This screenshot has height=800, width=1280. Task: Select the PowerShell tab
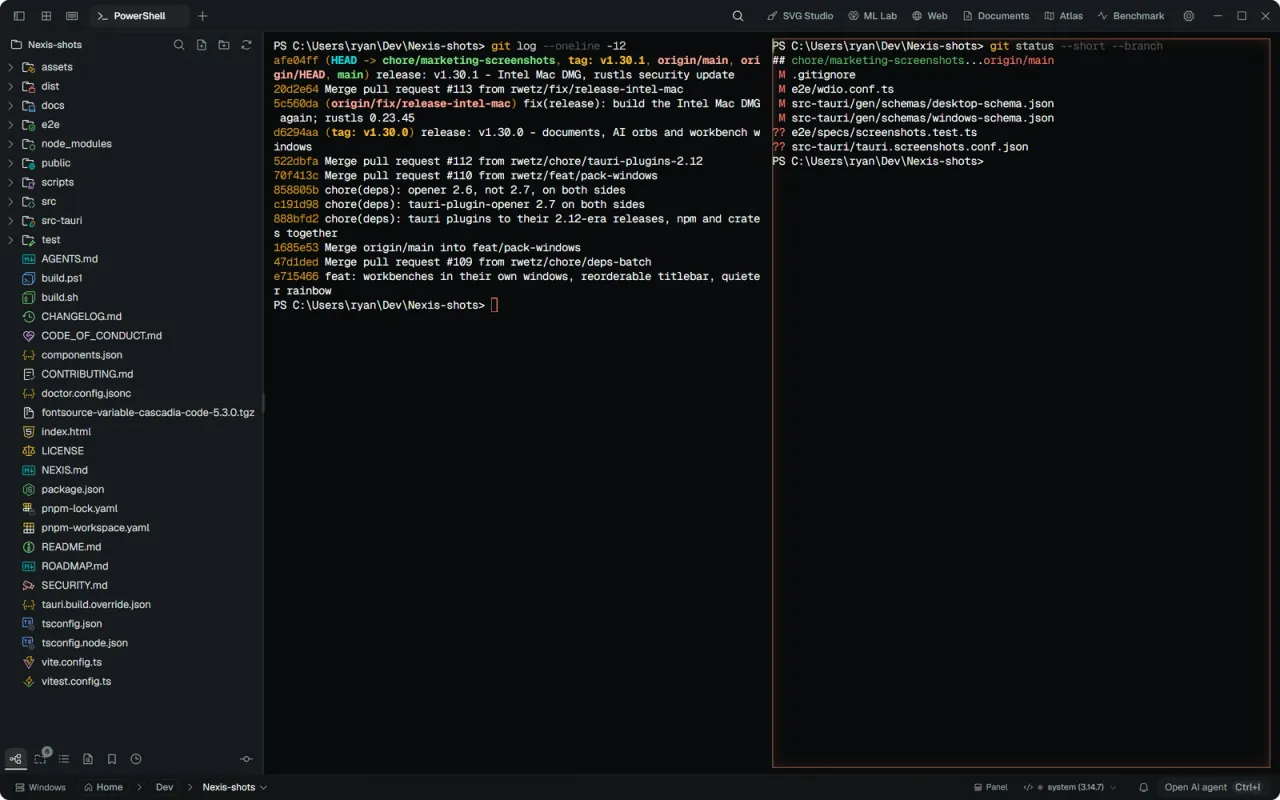coord(140,16)
